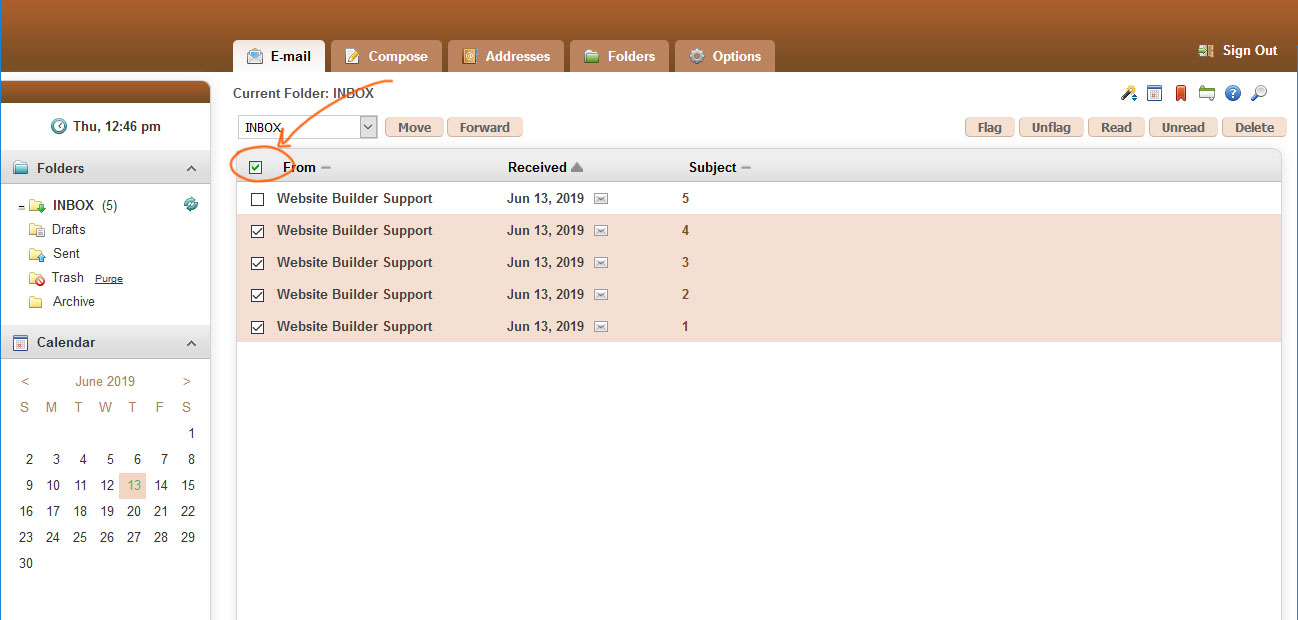This screenshot has height=620, width=1298.
Task: Switch to the E-mail tab
Action: click(279, 56)
